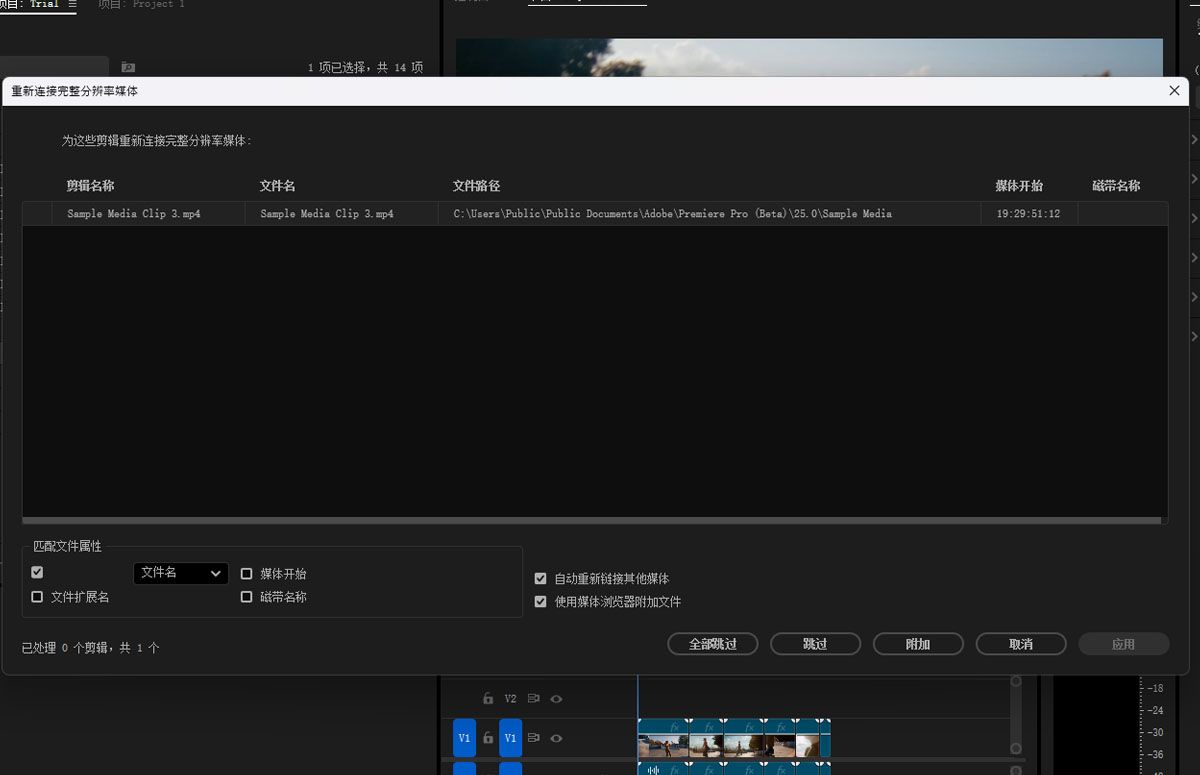Open the 文件名 match property dropdown
The height and width of the screenshot is (775, 1200).
[x=181, y=573]
